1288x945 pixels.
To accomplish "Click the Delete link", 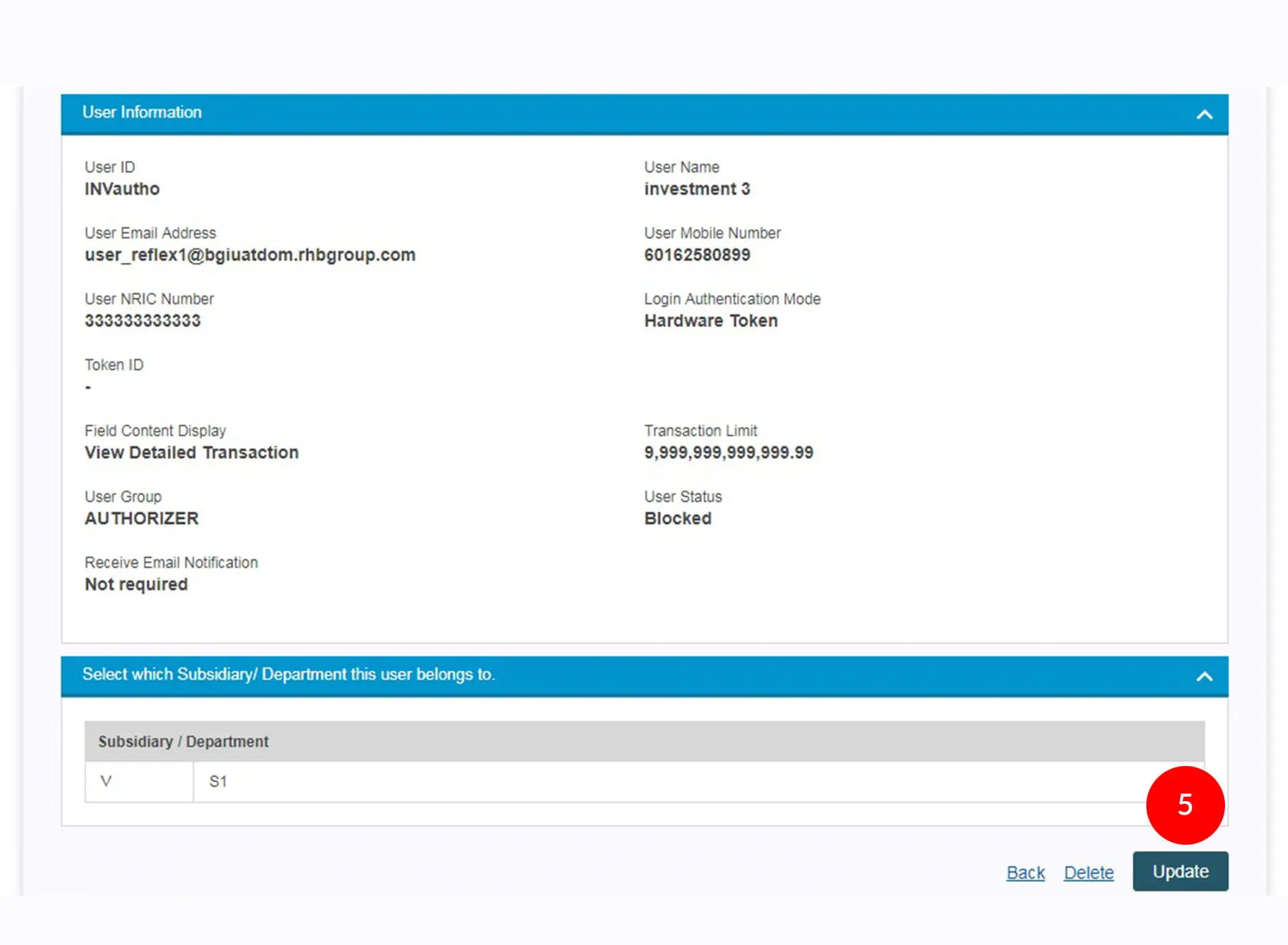I will pyautogui.click(x=1088, y=873).
